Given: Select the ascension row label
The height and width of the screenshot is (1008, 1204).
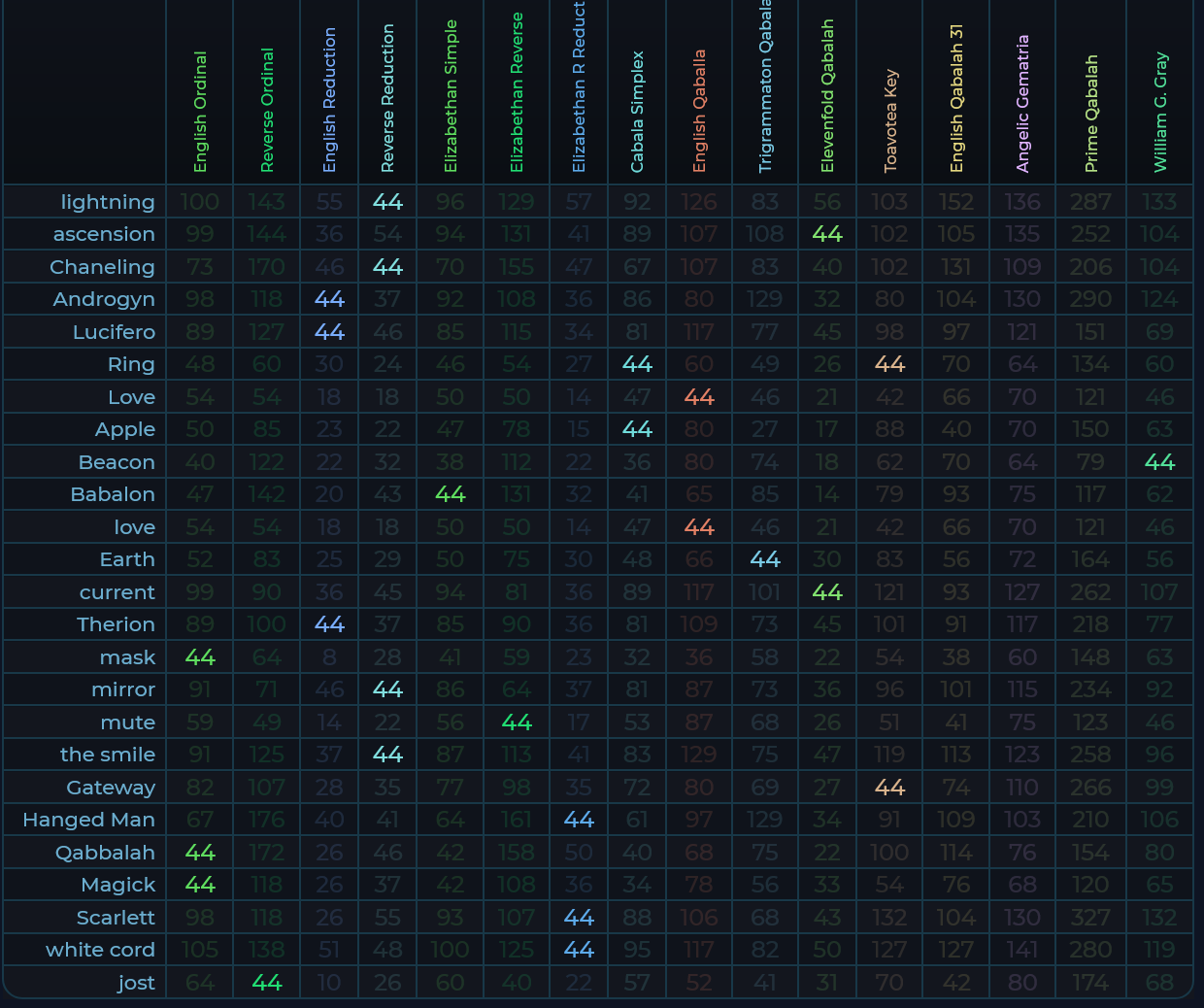Looking at the screenshot, I should (104, 234).
